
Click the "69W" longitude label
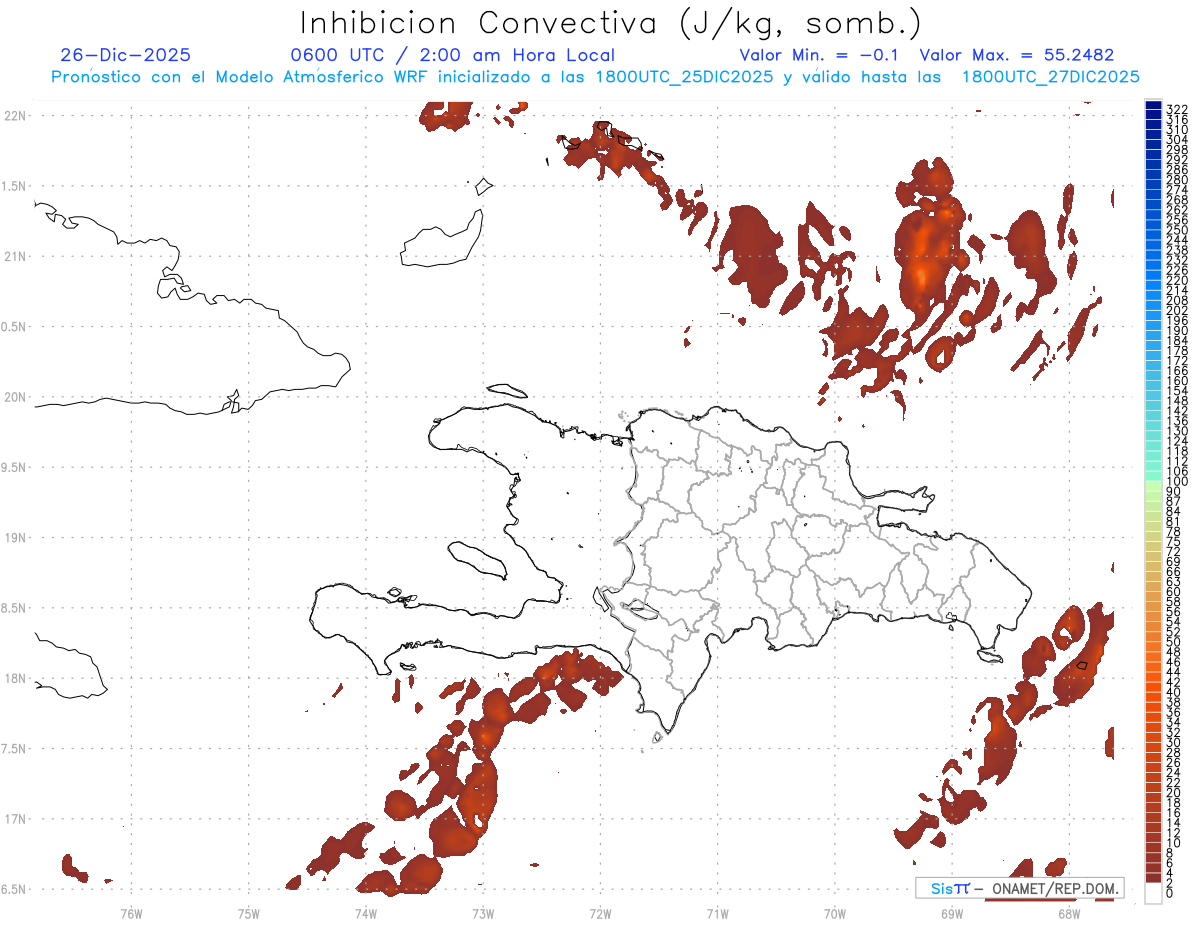tap(952, 913)
